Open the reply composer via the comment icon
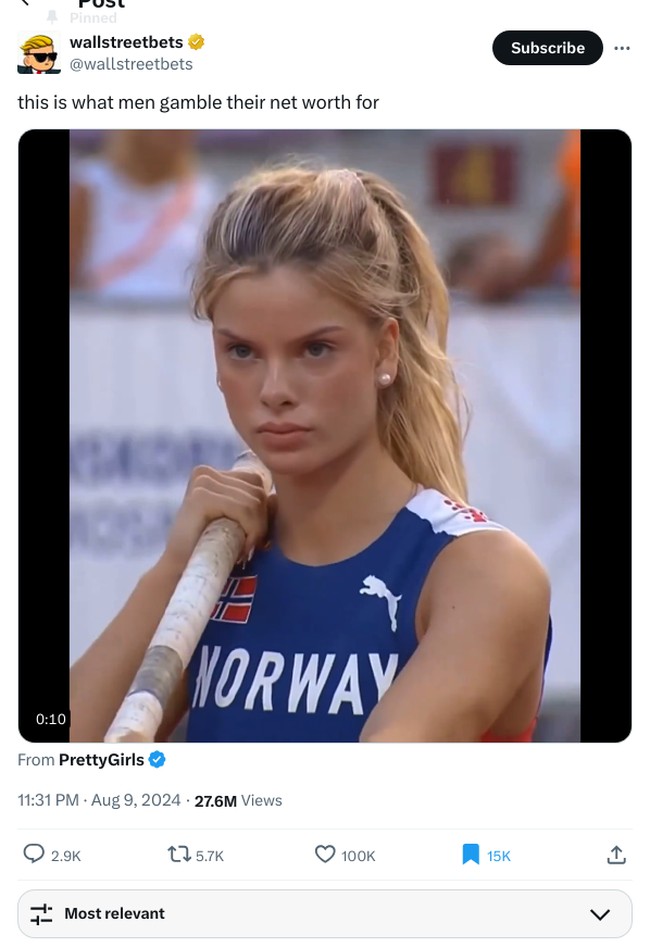This screenshot has width=650, height=947. (33, 855)
